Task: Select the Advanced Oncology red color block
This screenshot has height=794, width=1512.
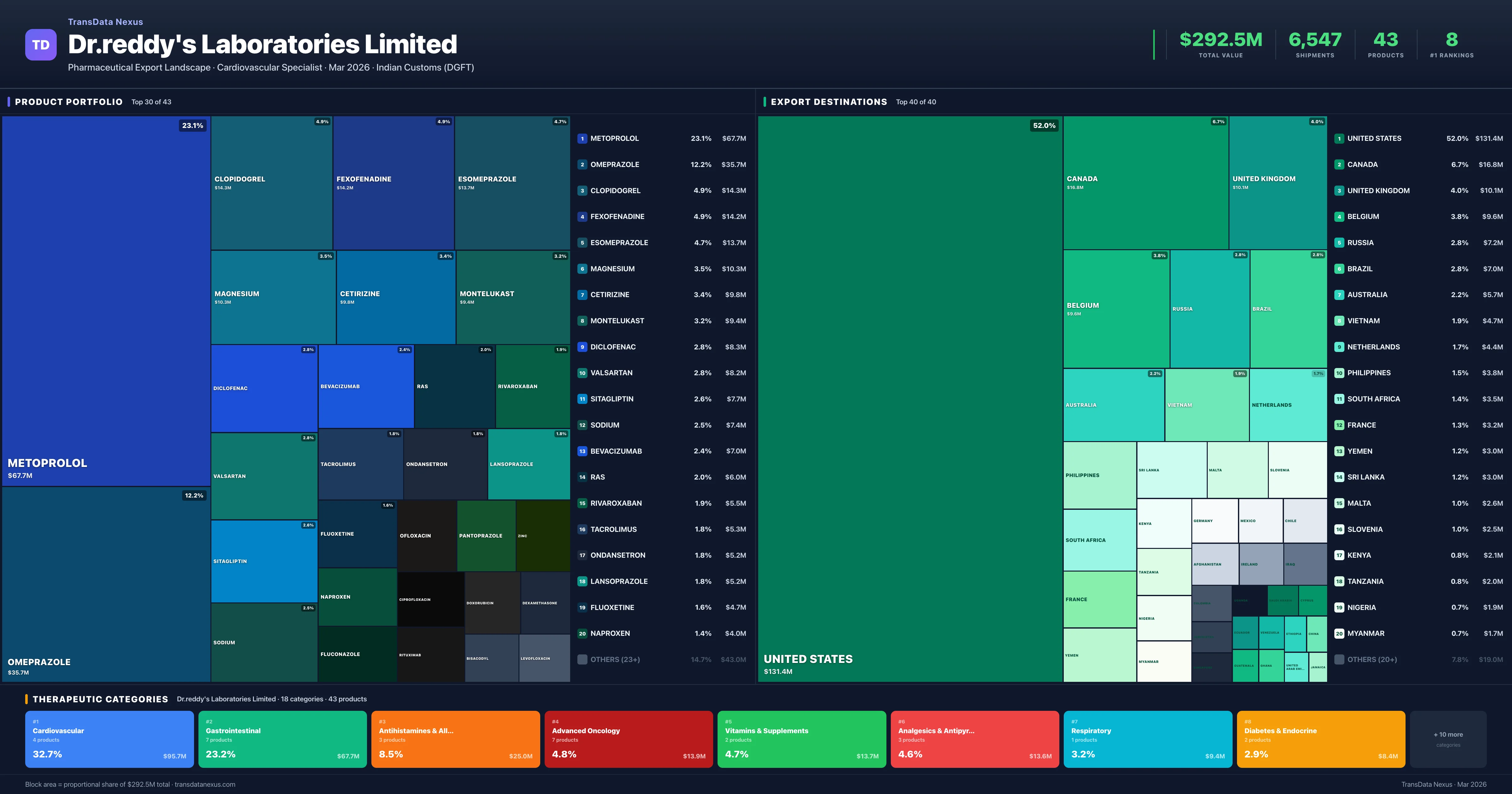Action: click(629, 739)
